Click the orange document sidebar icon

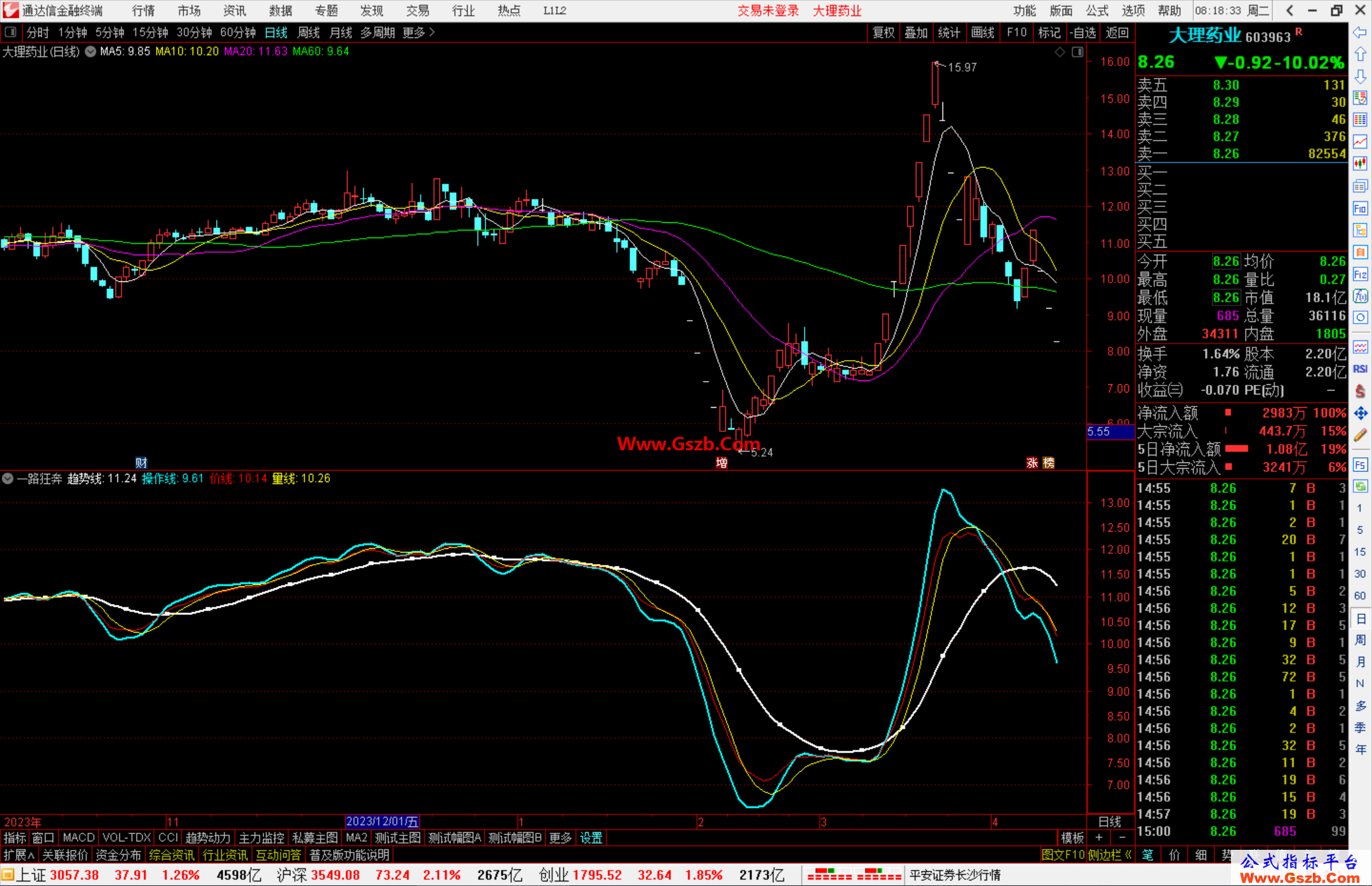click(1360, 252)
